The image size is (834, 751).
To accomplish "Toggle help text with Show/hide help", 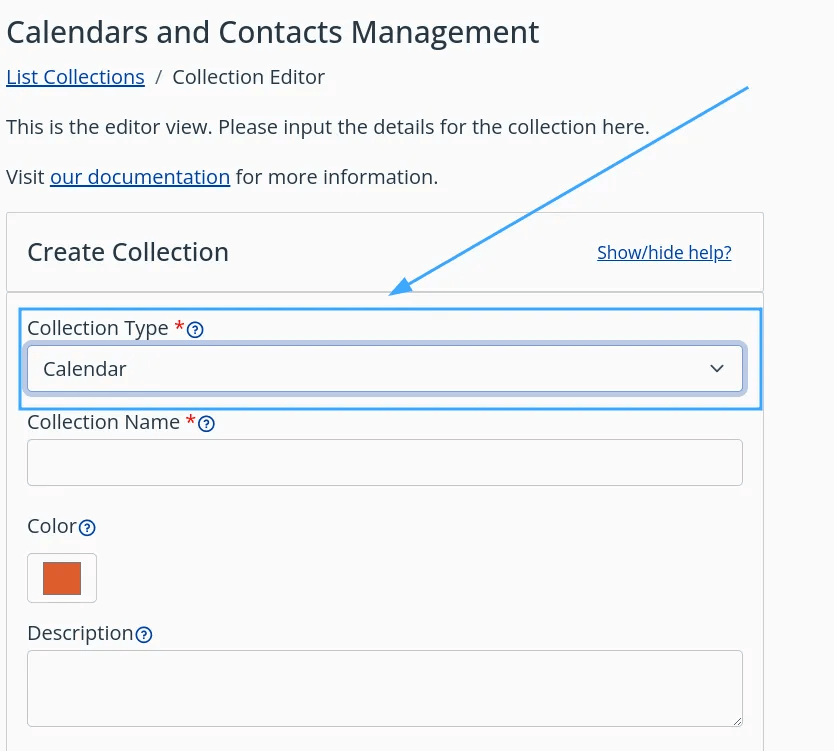I will [663, 252].
